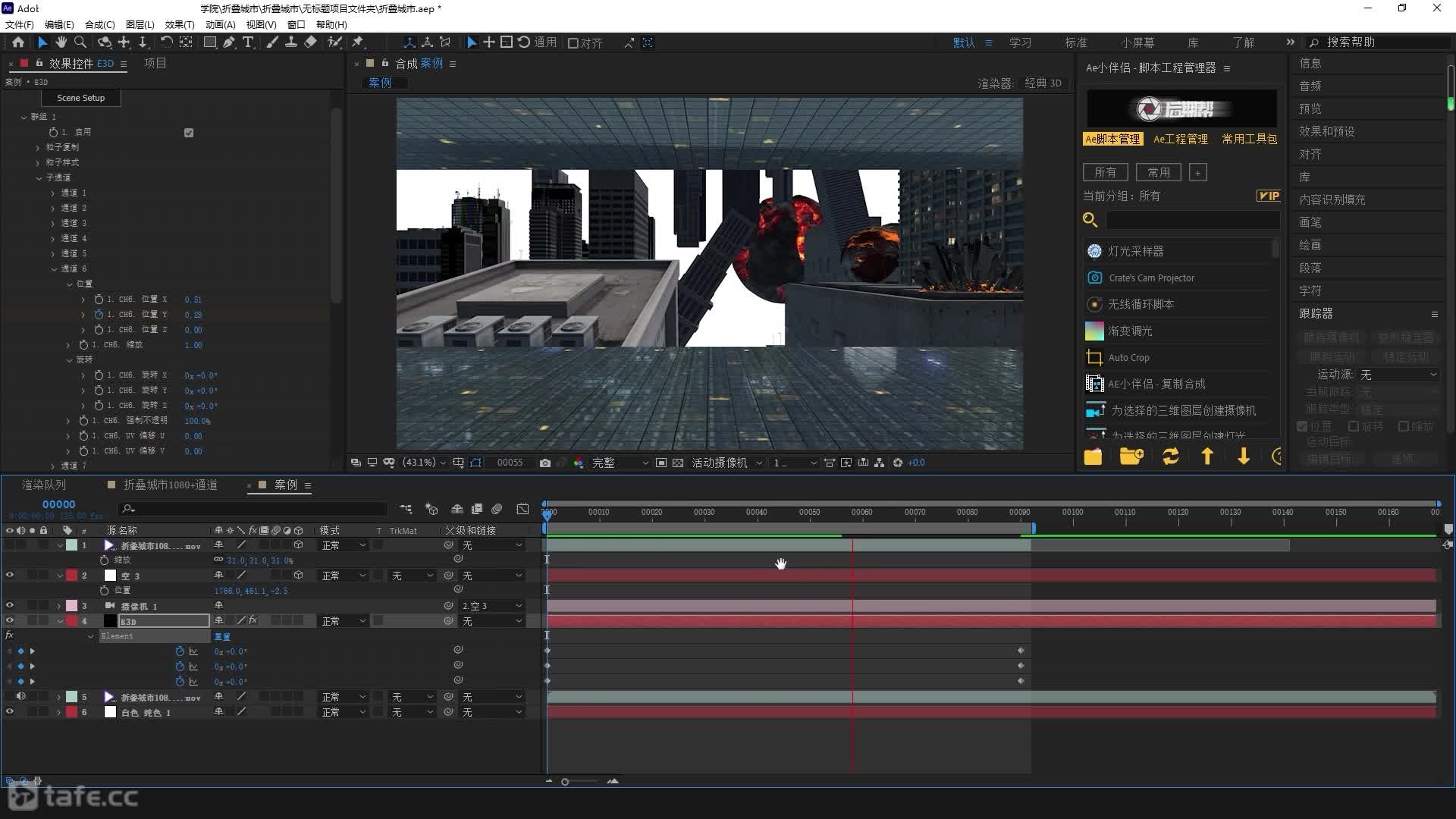Toggle the shy layers icon in timeline
Viewport: 1456px width, 819px height.
tap(457, 509)
